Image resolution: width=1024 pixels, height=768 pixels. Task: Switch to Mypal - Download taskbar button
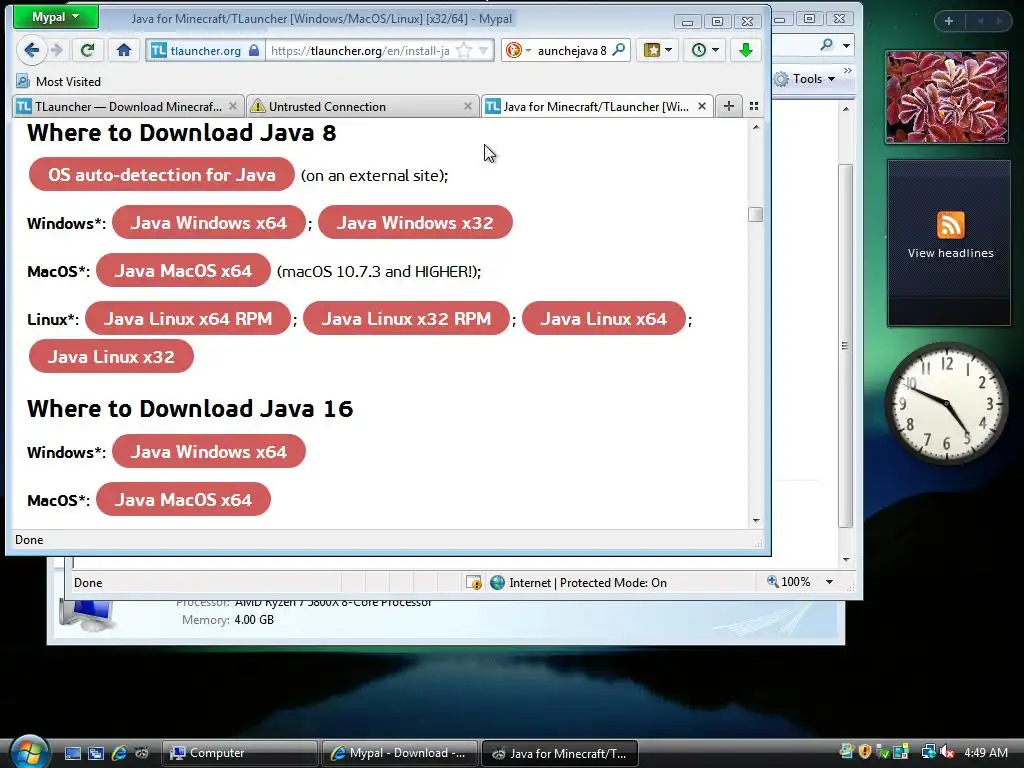coord(400,753)
